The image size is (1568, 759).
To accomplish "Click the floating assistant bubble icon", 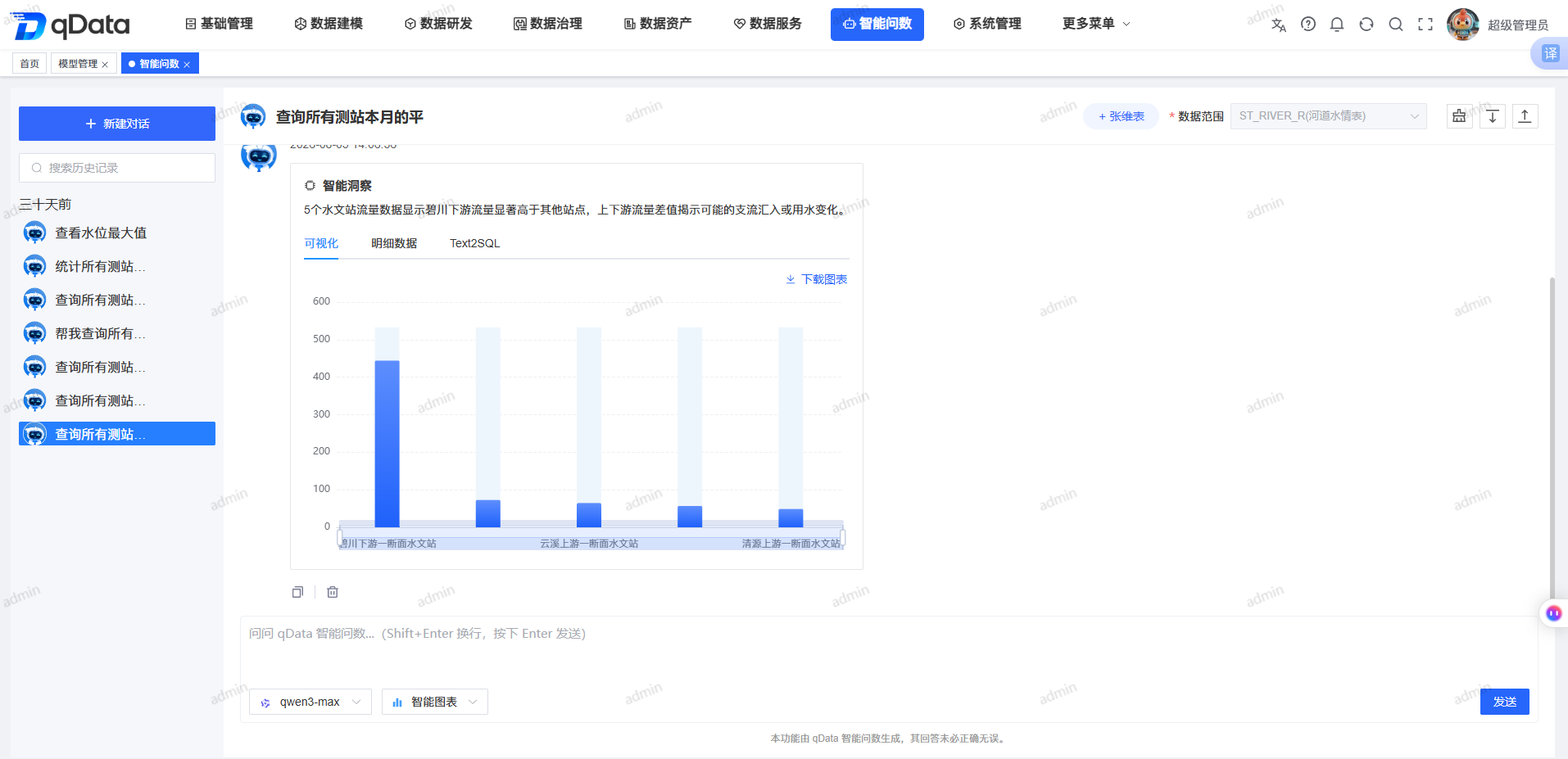I will pos(1553,613).
